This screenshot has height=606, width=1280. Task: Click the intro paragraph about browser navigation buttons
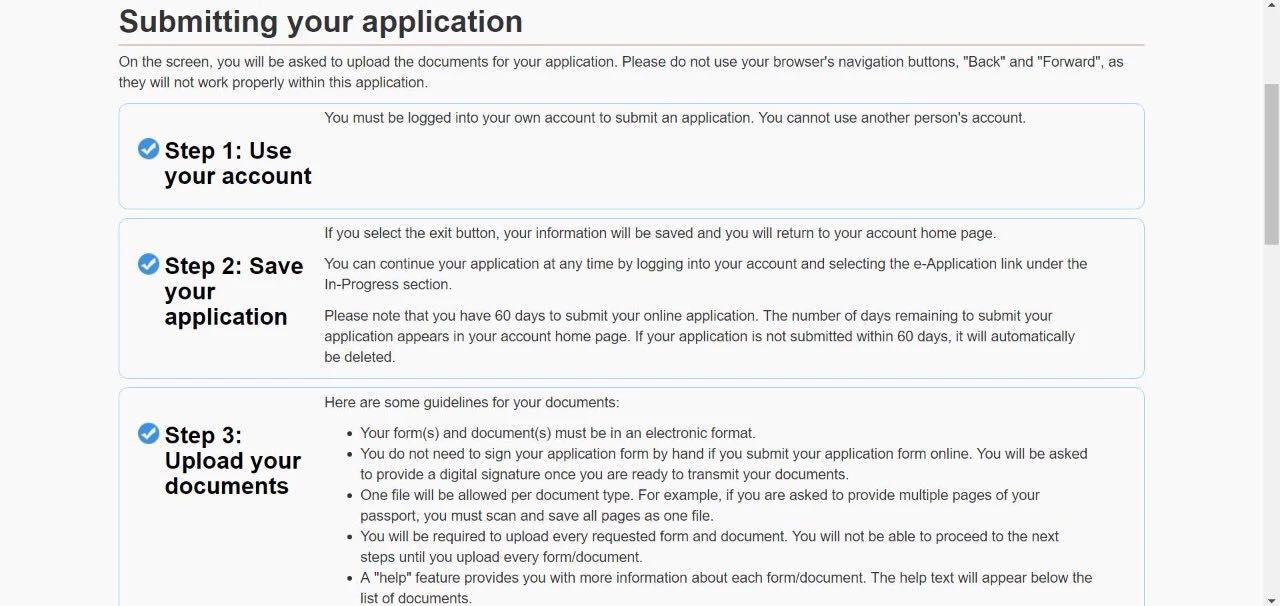click(620, 72)
